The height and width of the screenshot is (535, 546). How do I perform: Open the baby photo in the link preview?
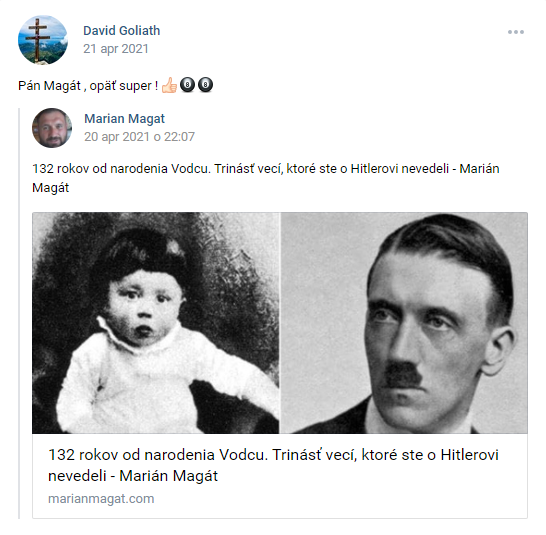pos(156,323)
